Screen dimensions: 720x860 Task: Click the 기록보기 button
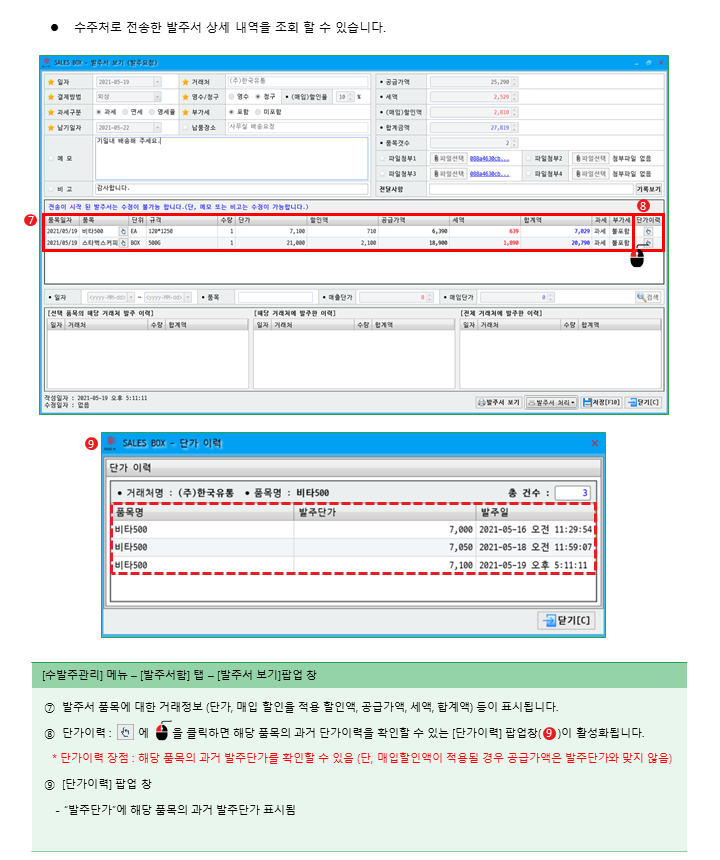[648, 189]
